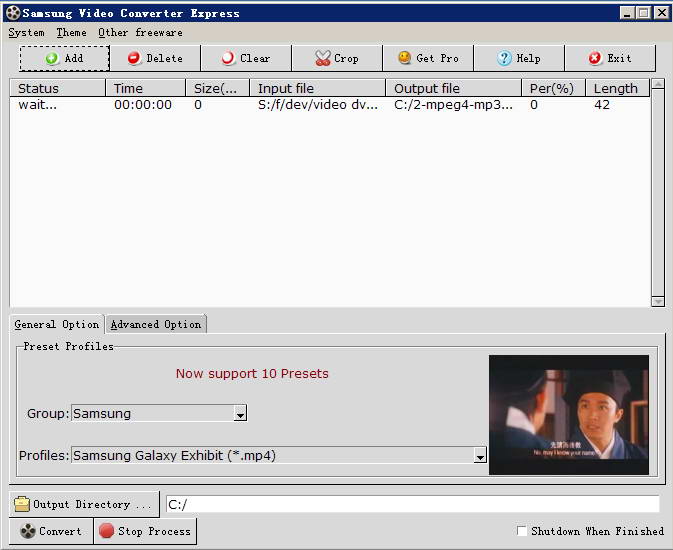673x550 pixels.
Task: Enable Shutdown When Finished checkbox
Action: 522,531
